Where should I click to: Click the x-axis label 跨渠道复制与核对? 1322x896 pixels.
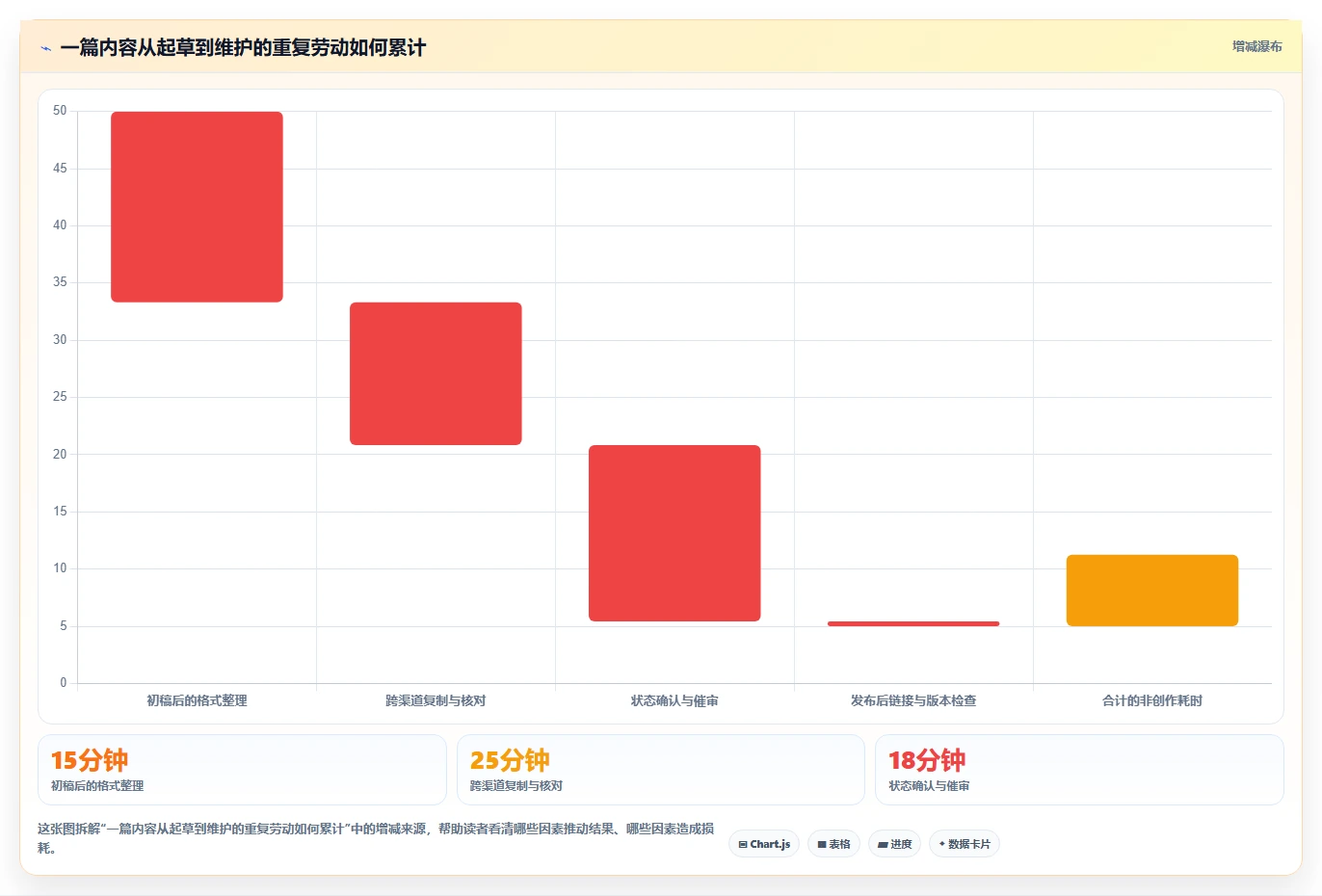[x=436, y=700]
